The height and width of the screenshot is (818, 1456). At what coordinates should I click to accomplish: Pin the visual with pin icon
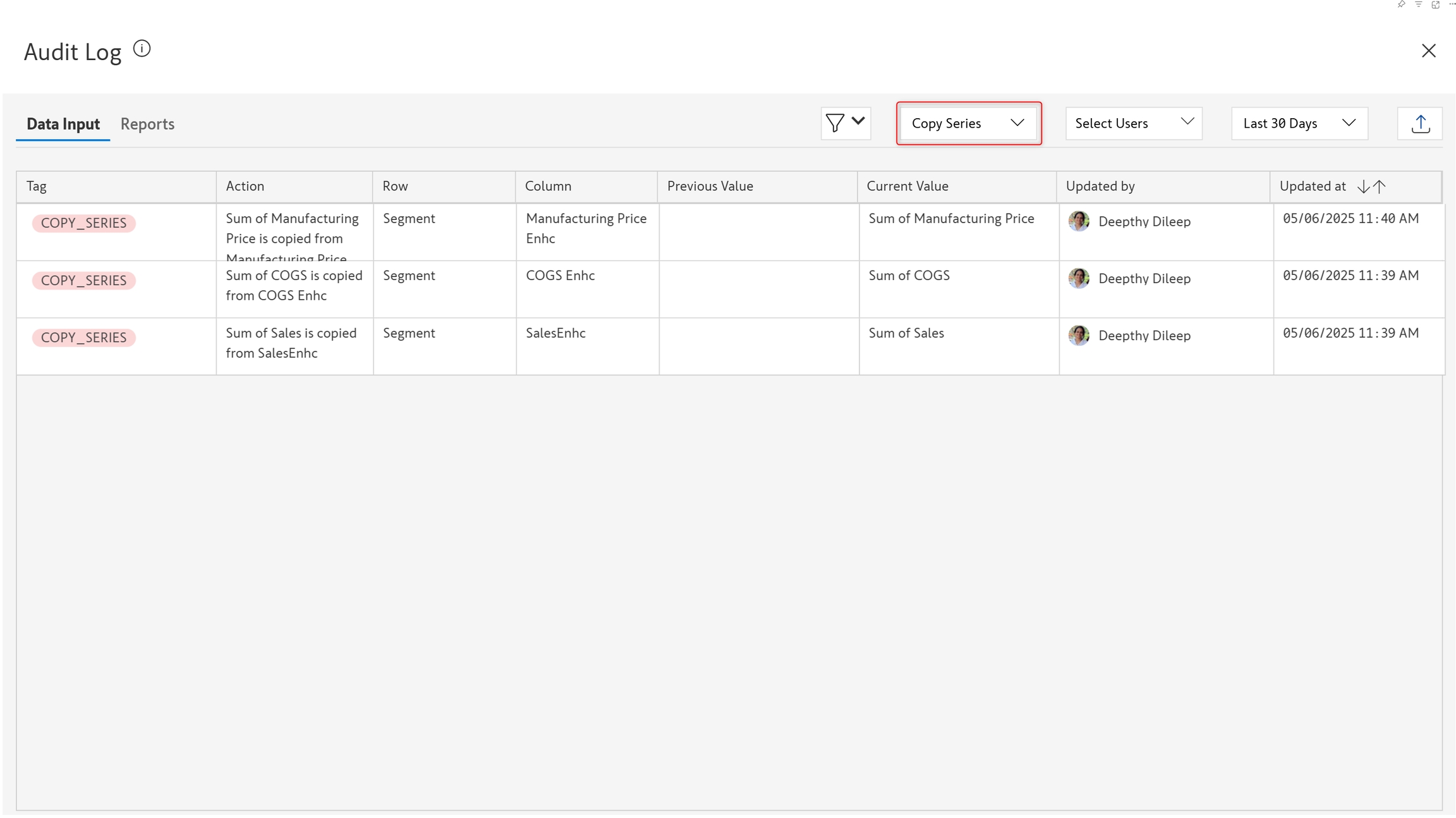(x=1401, y=4)
